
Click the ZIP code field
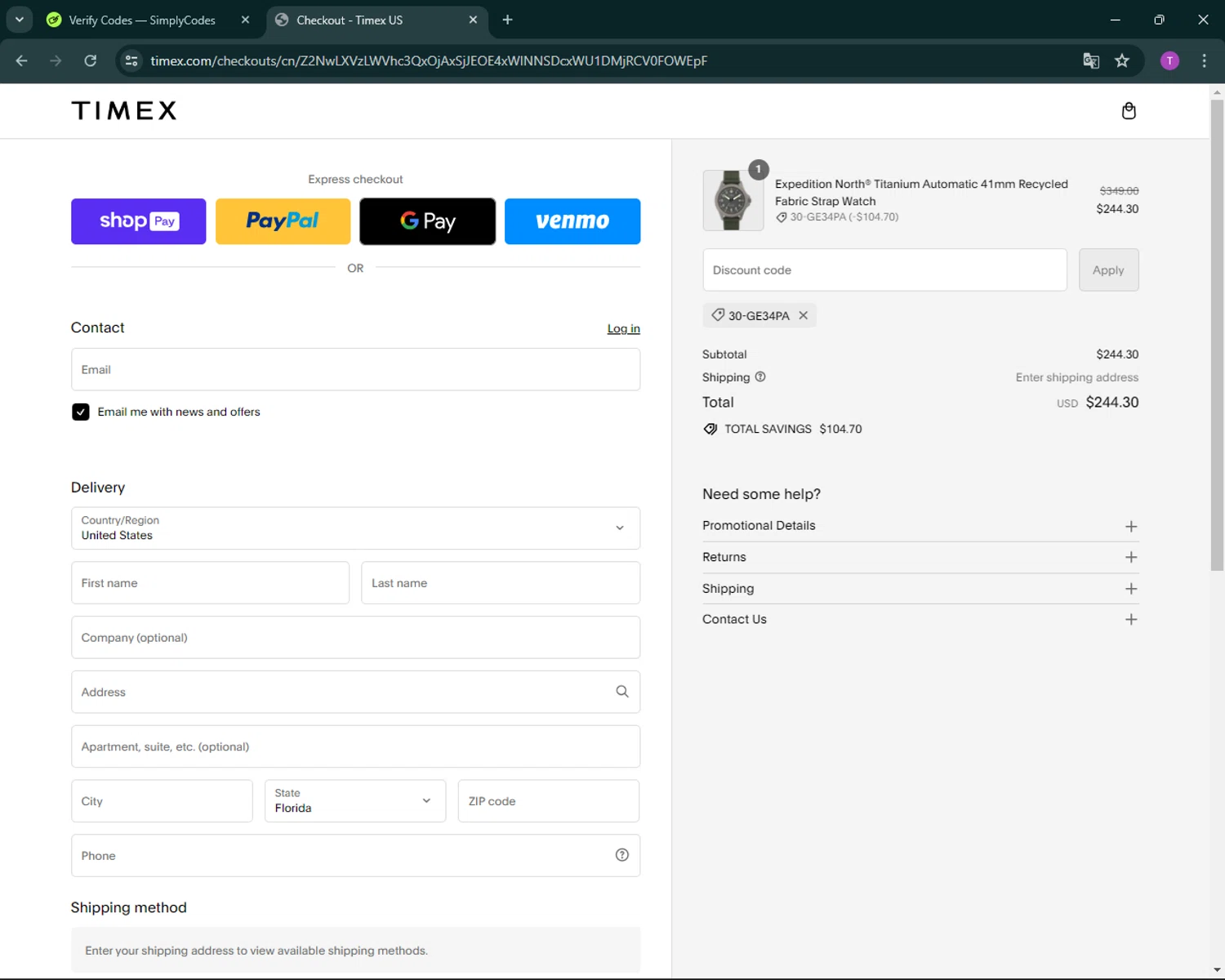(549, 801)
